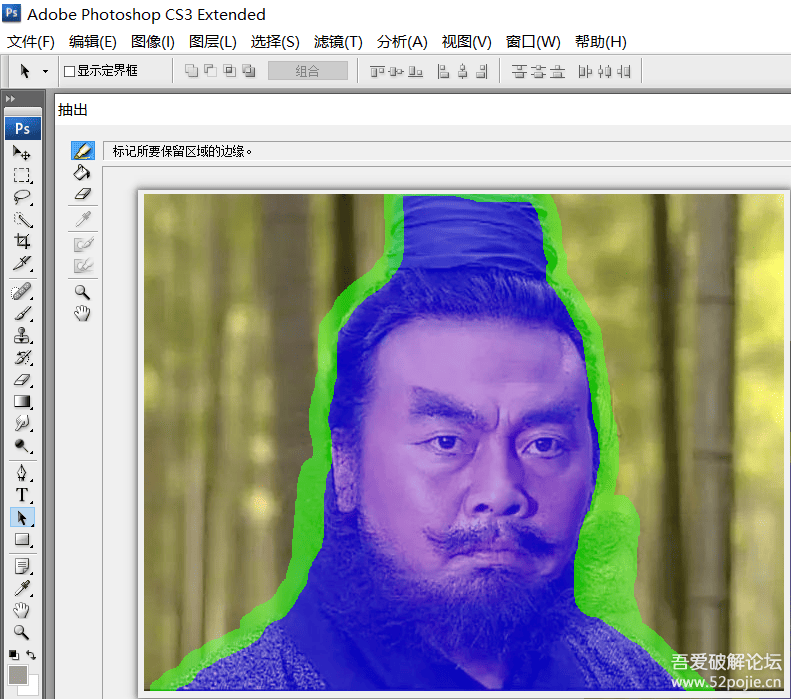This screenshot has height=699, width=791.
Task: Select the Move tool in main toolbox
Action: coord(22,152)
